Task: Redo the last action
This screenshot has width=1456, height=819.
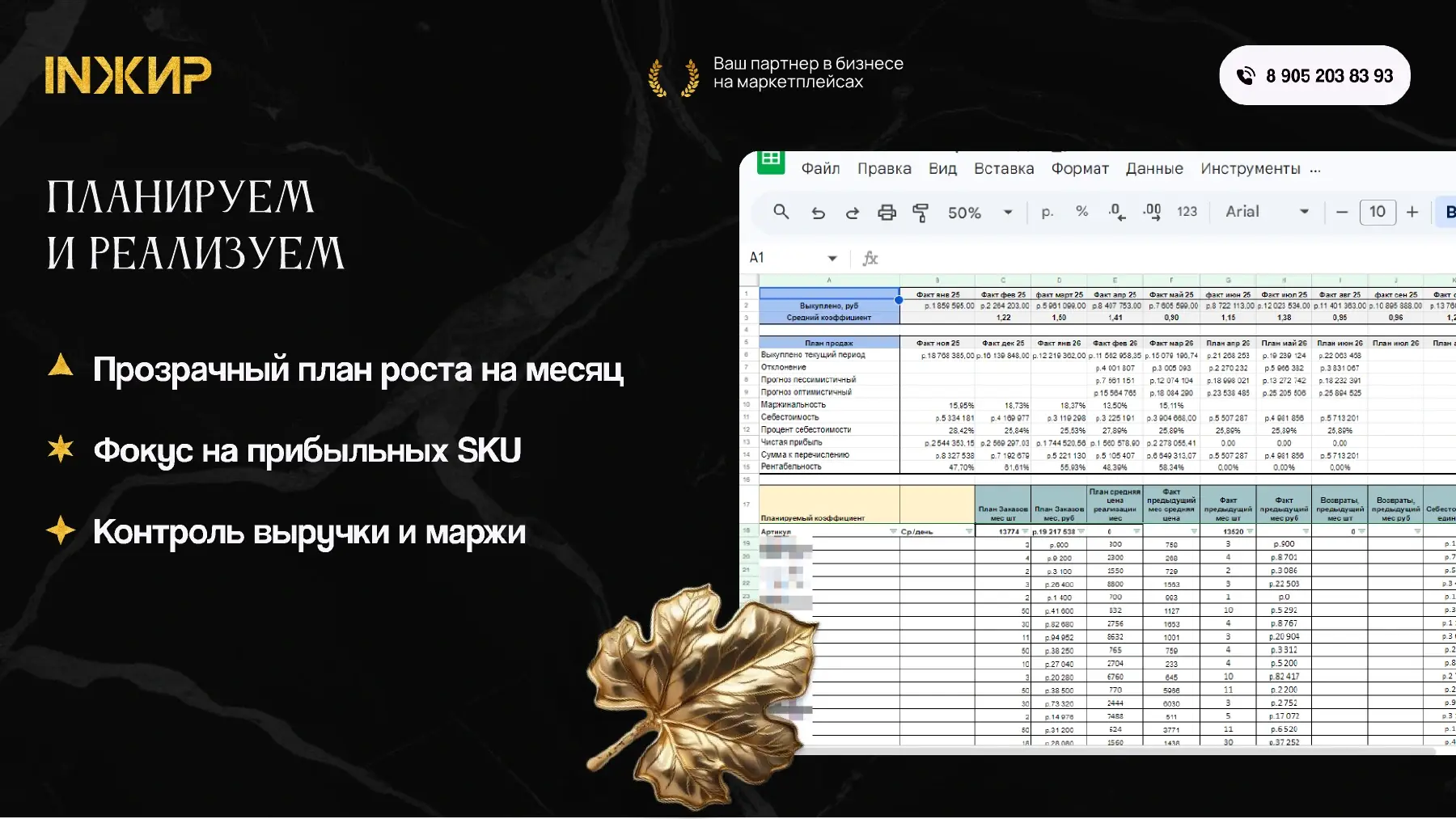Action: pyautogui.click(x=852, y=213)
